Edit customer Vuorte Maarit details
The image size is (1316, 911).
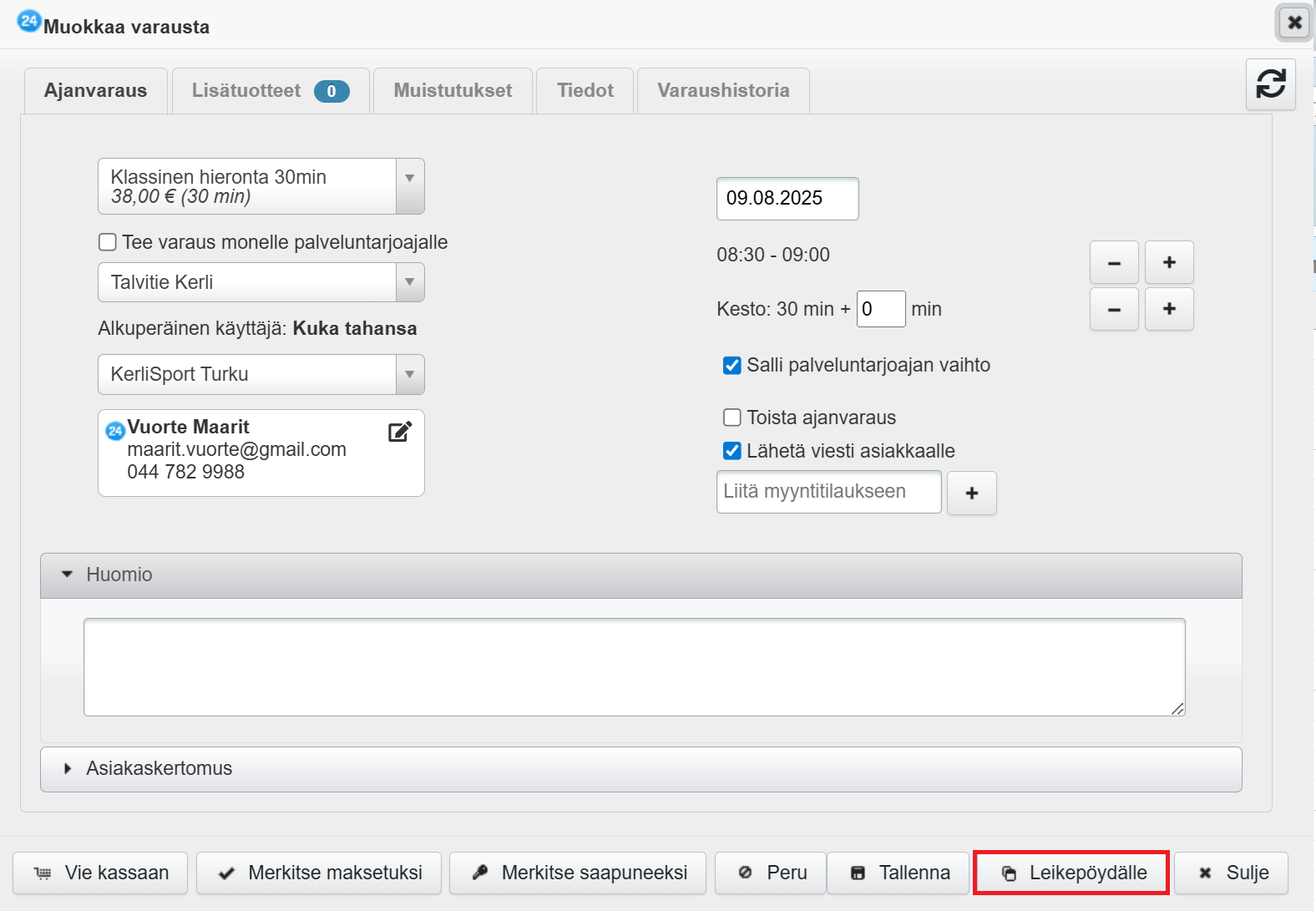pos(400,432)
